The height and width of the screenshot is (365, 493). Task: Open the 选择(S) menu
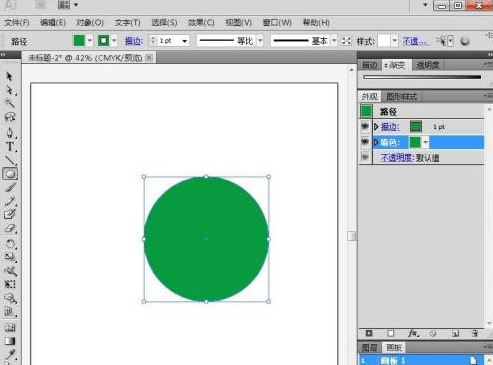164,23
